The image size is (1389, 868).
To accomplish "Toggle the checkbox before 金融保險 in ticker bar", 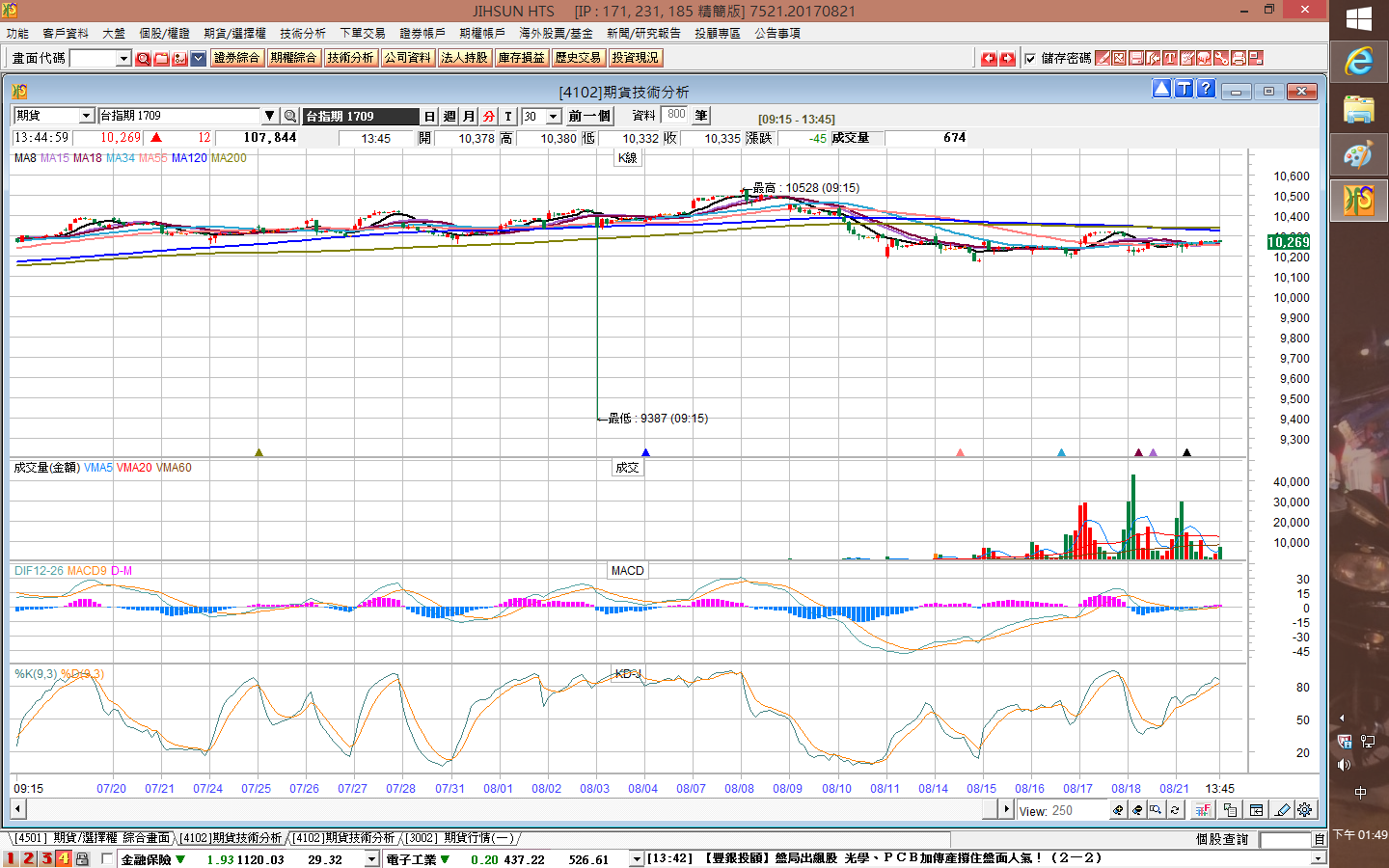I will click(x=107, y=858).
